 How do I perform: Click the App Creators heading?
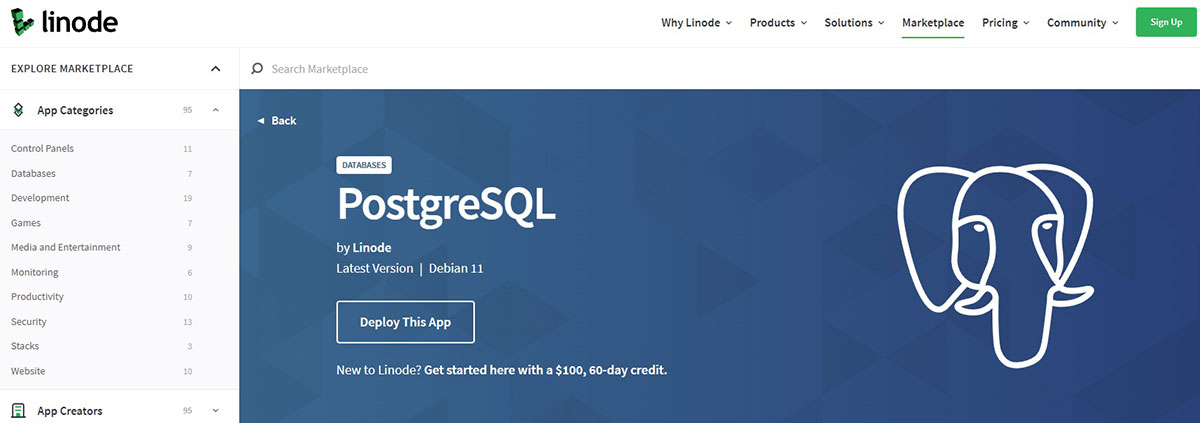[70, 411]
